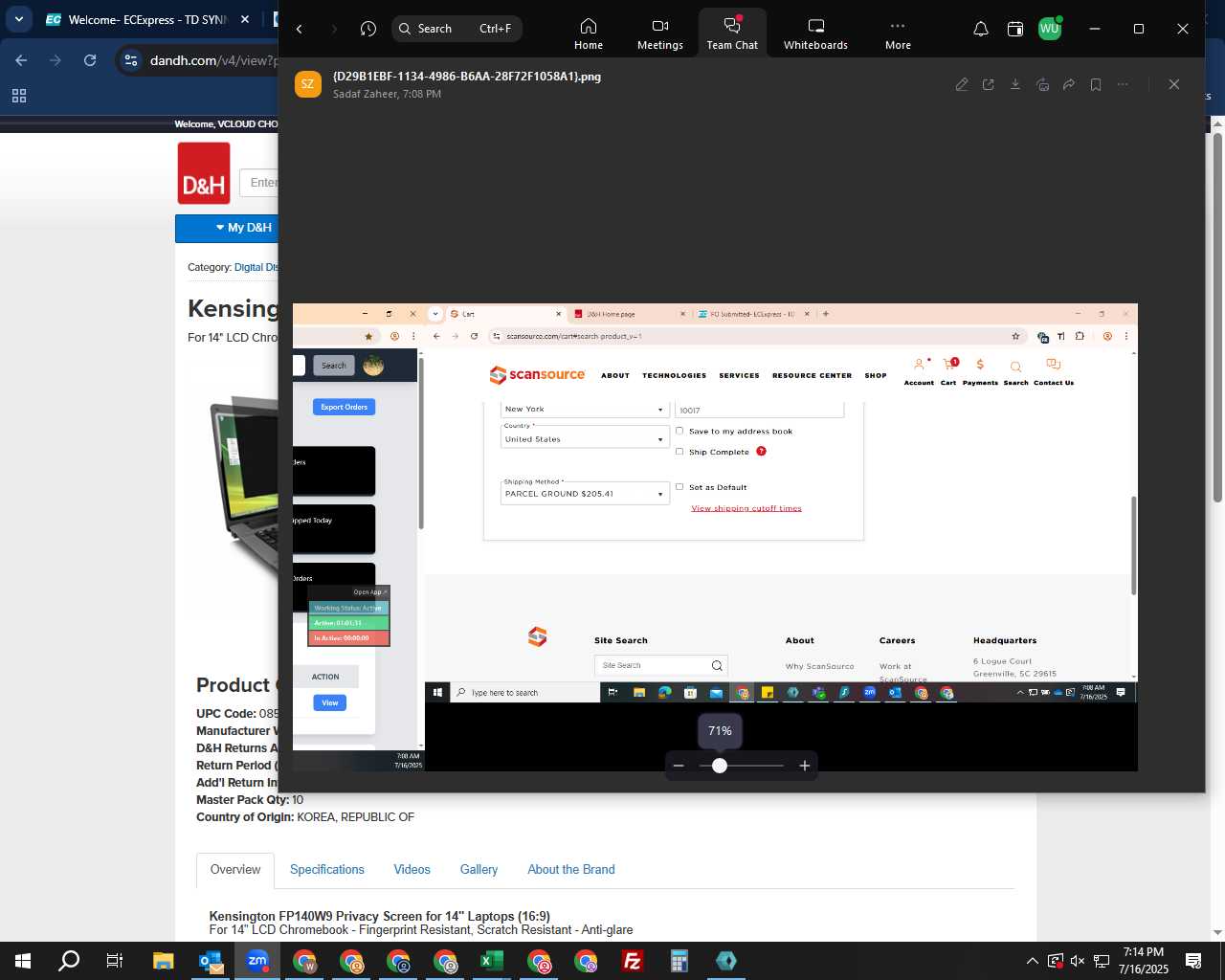Open Excel from the taskbar
Screen dimensions: 1225x980
[x=492, y=961]
